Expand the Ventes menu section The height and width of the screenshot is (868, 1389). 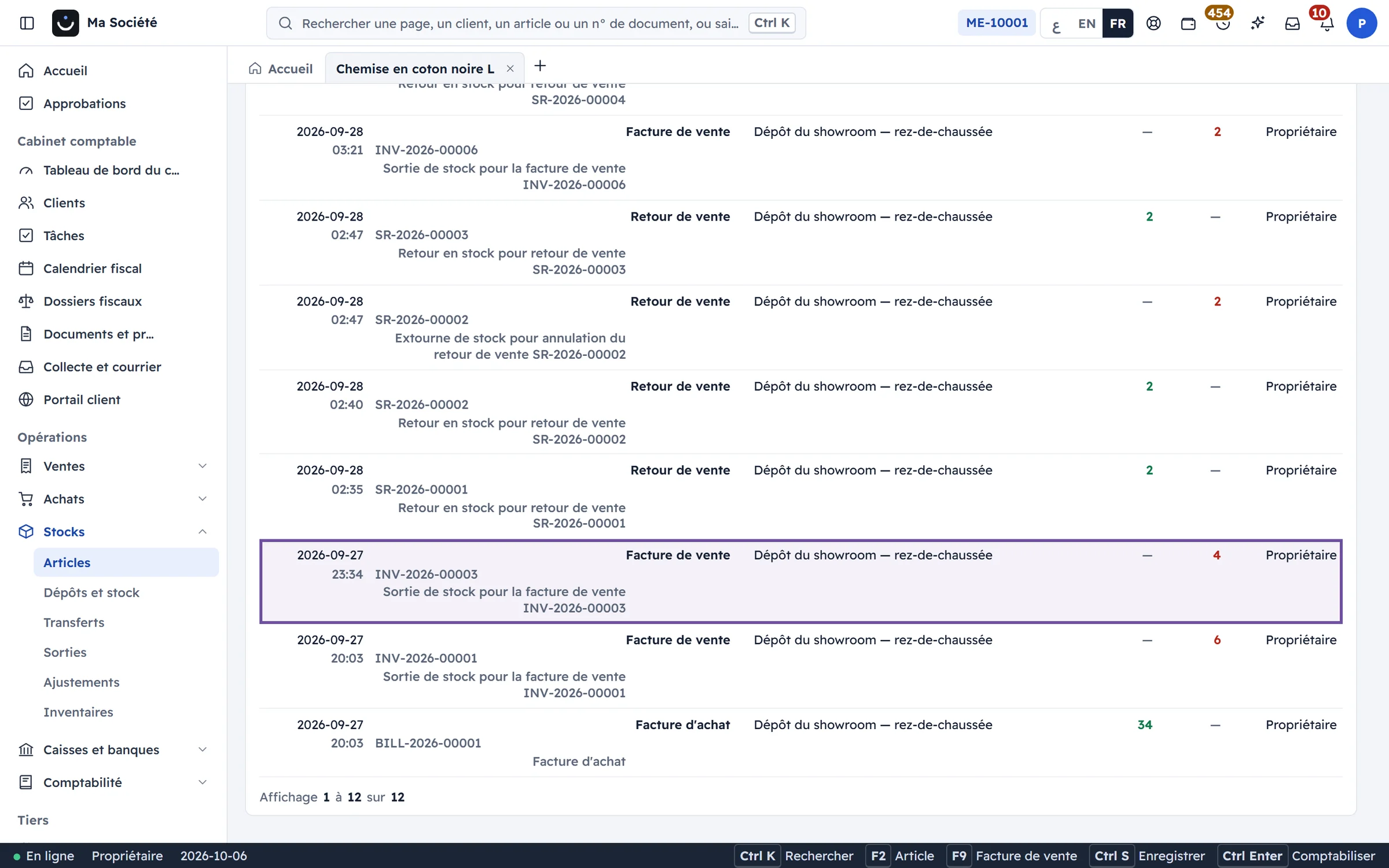point(113,466)
